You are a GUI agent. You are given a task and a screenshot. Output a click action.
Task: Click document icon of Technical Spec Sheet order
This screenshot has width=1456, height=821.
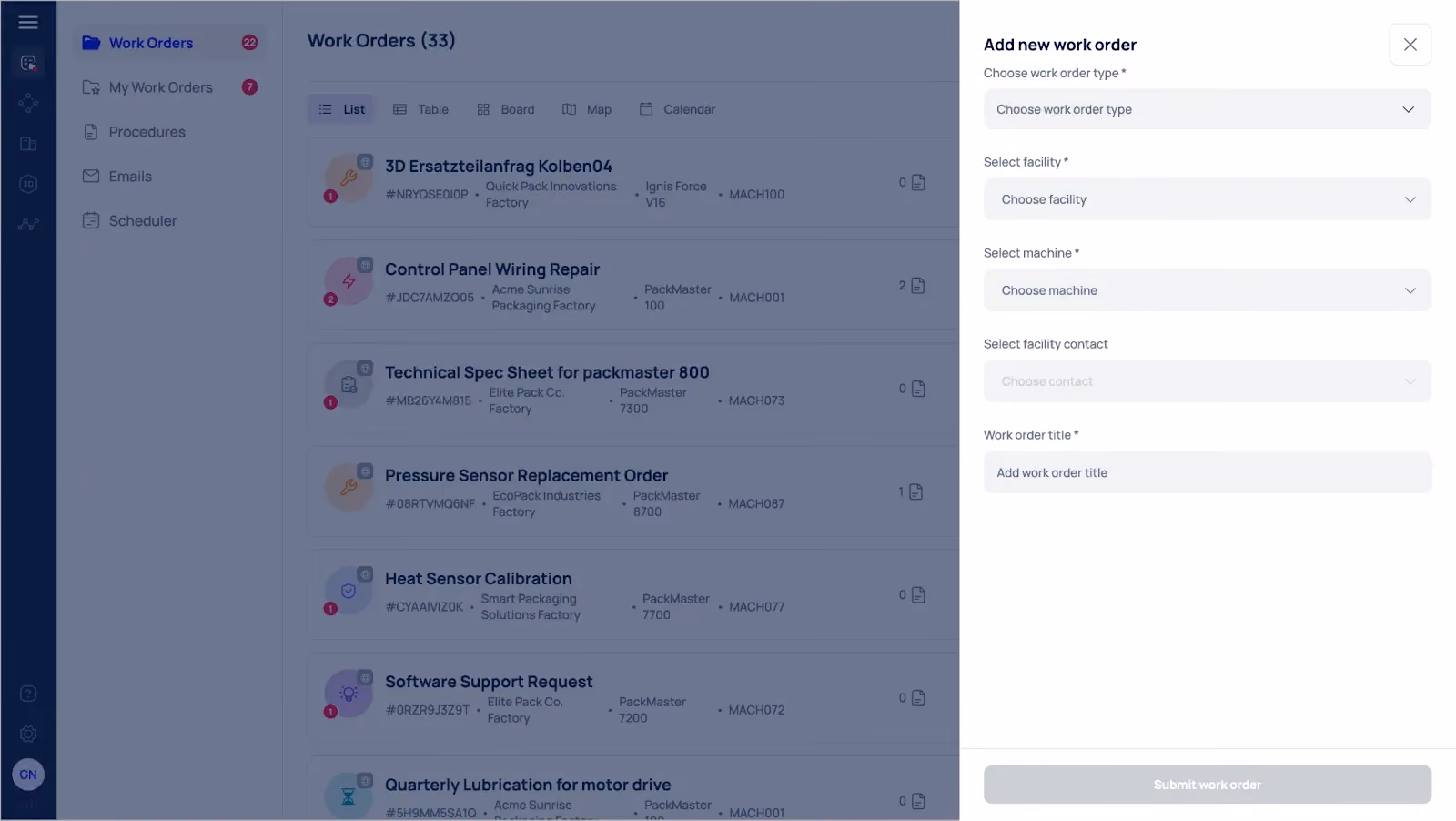(349, 384)
